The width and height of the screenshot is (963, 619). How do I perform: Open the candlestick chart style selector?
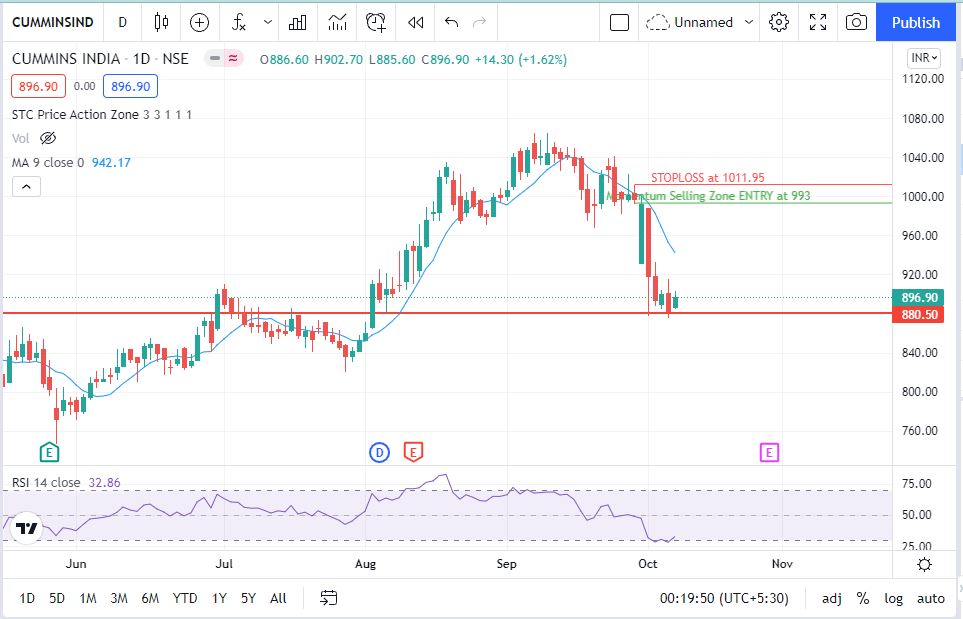(162, 22)
